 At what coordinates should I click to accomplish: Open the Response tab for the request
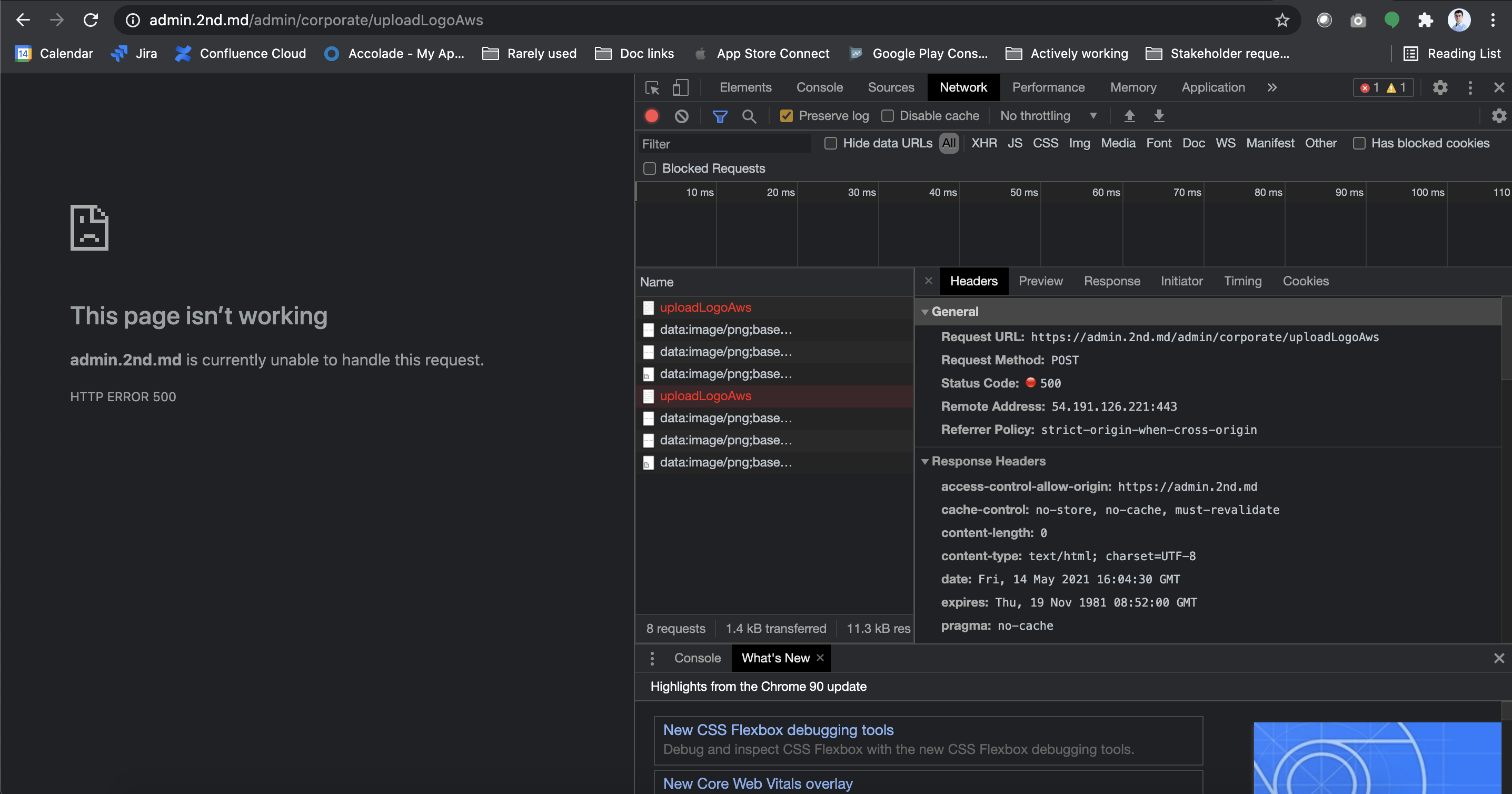pyautogui.click(x=1112, y=281)
